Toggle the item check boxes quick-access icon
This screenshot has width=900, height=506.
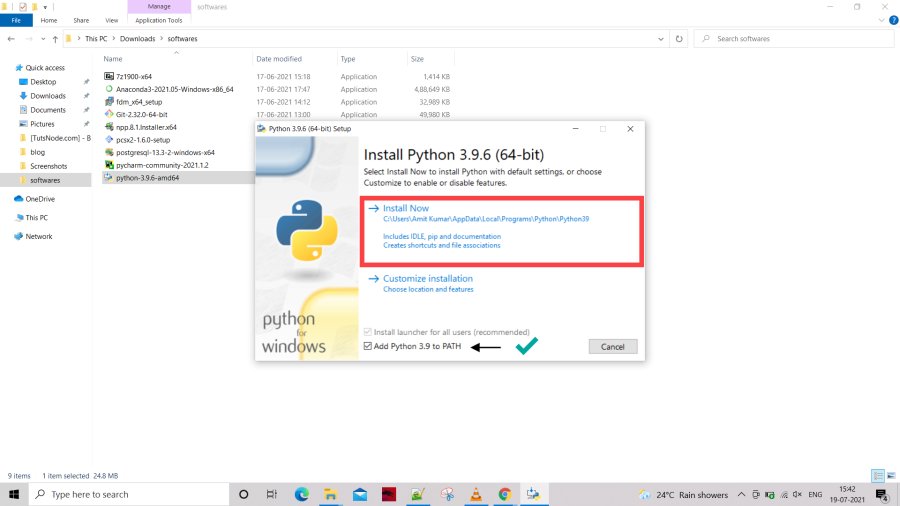(22, 7)
